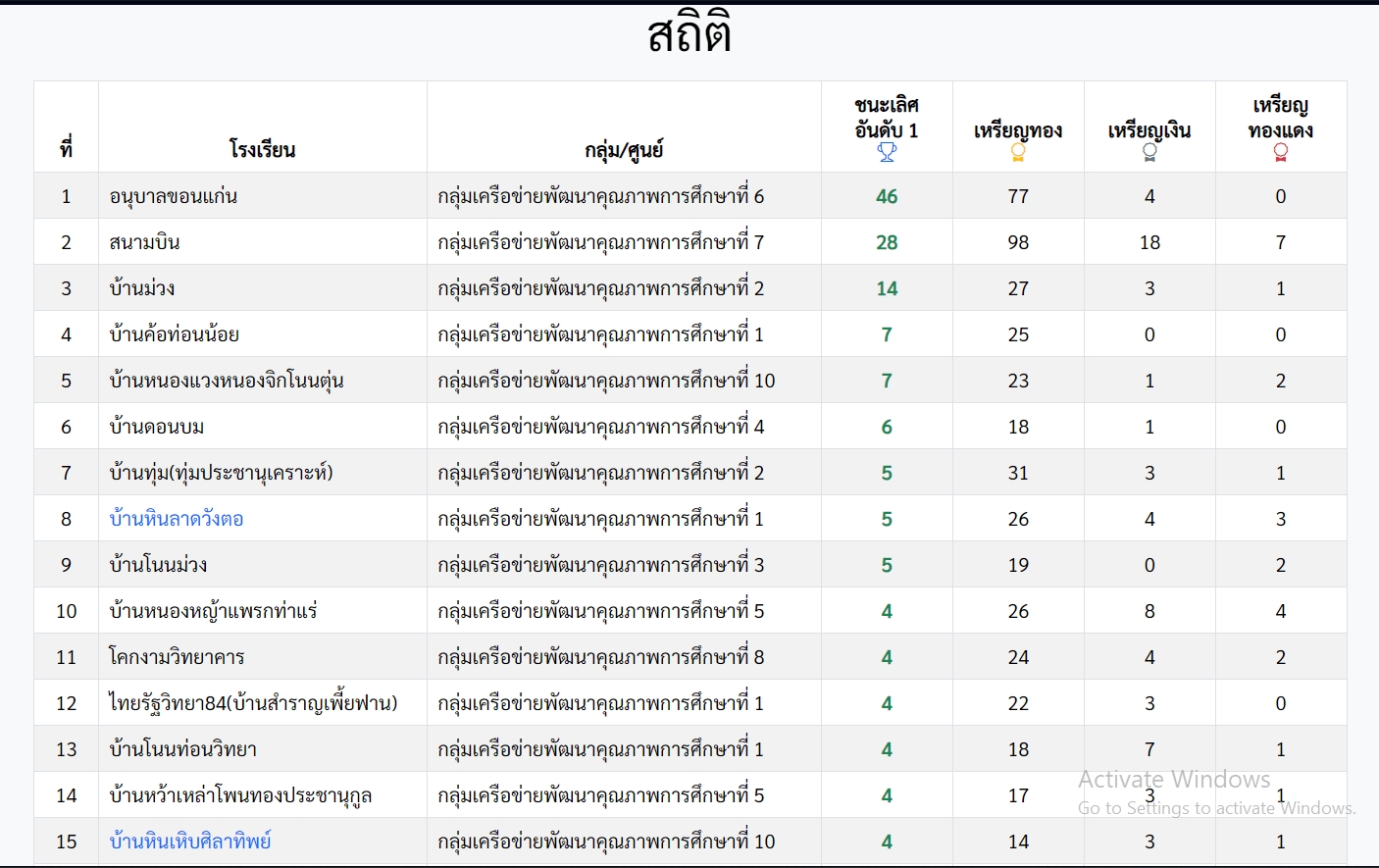The width and height of the screenshot is (1379, 868).
Task: Click silver medal count 18 for สนามบิน
Action: (1149, 242)
